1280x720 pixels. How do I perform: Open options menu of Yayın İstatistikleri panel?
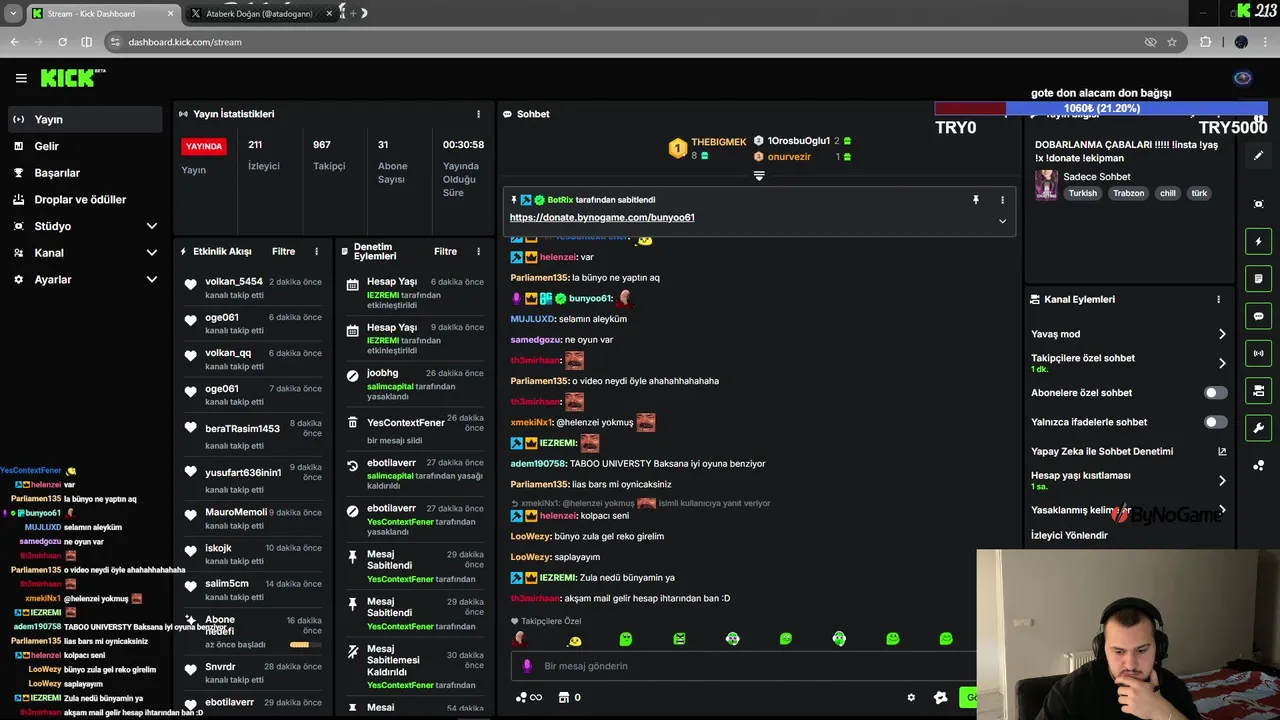pos(478,114)
